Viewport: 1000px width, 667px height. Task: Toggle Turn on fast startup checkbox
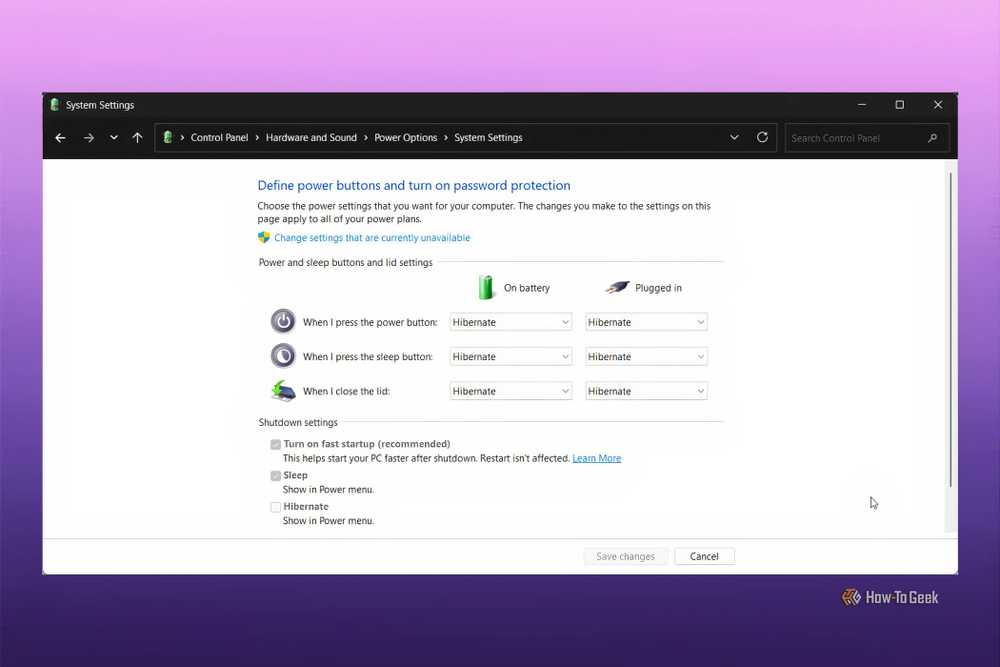pyautogui.click(x=276, y=444)
